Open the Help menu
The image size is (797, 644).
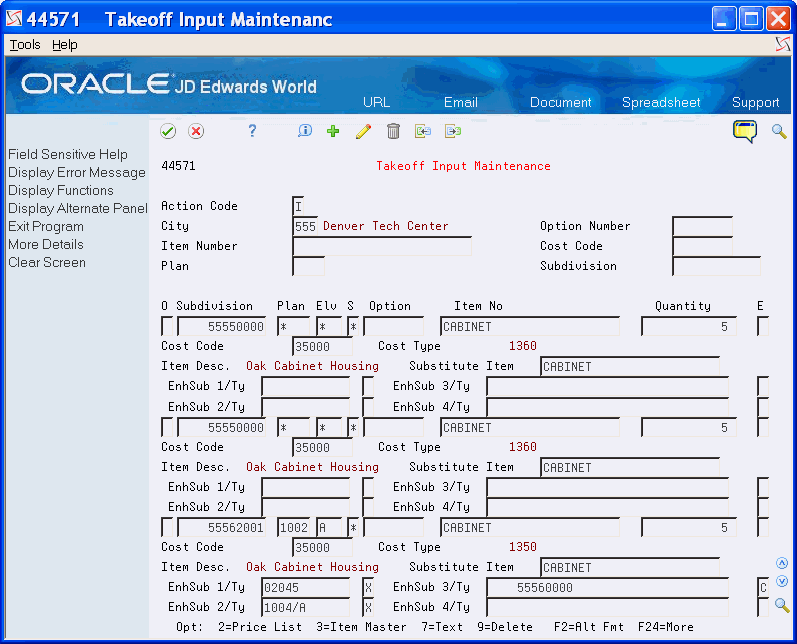coord(65,45)
